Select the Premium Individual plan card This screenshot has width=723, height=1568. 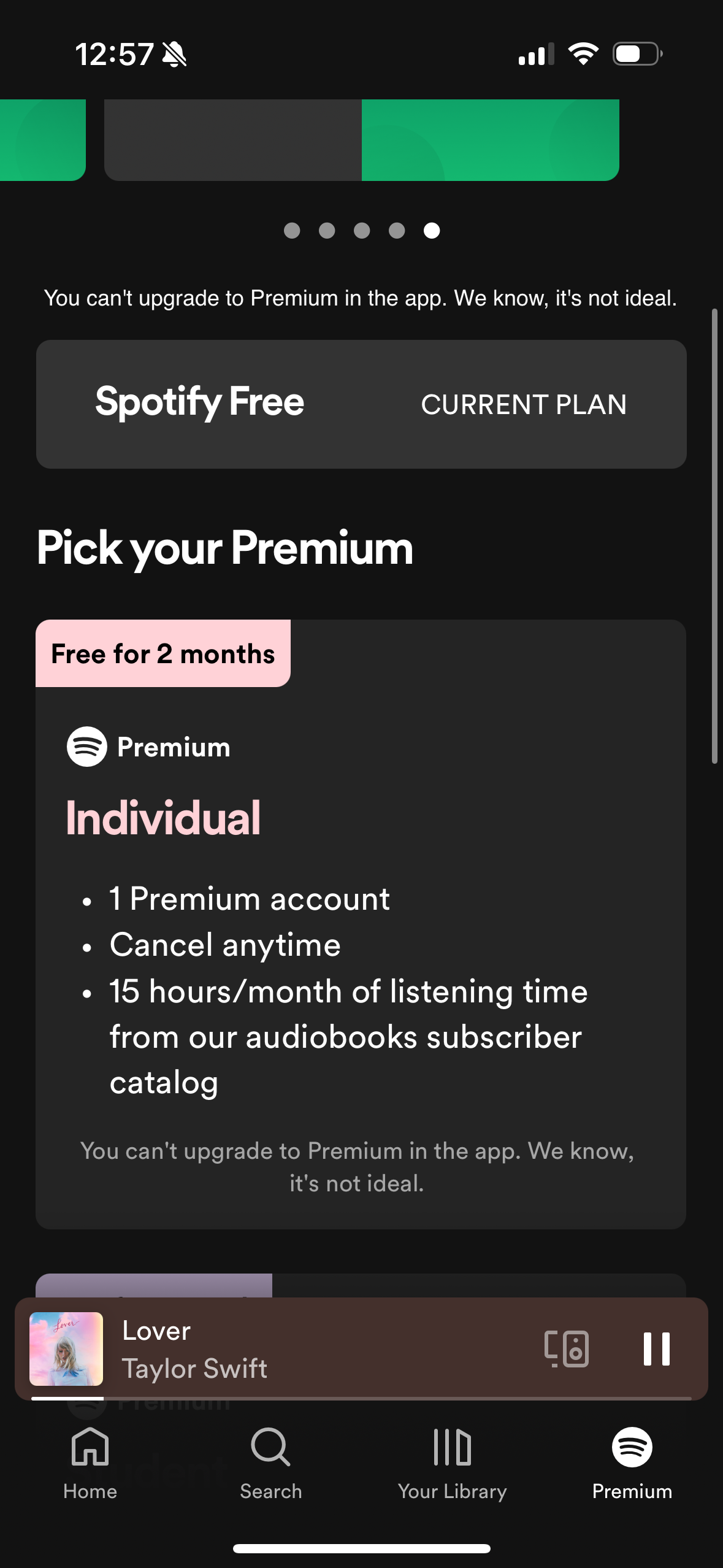(x=362, y=920)
